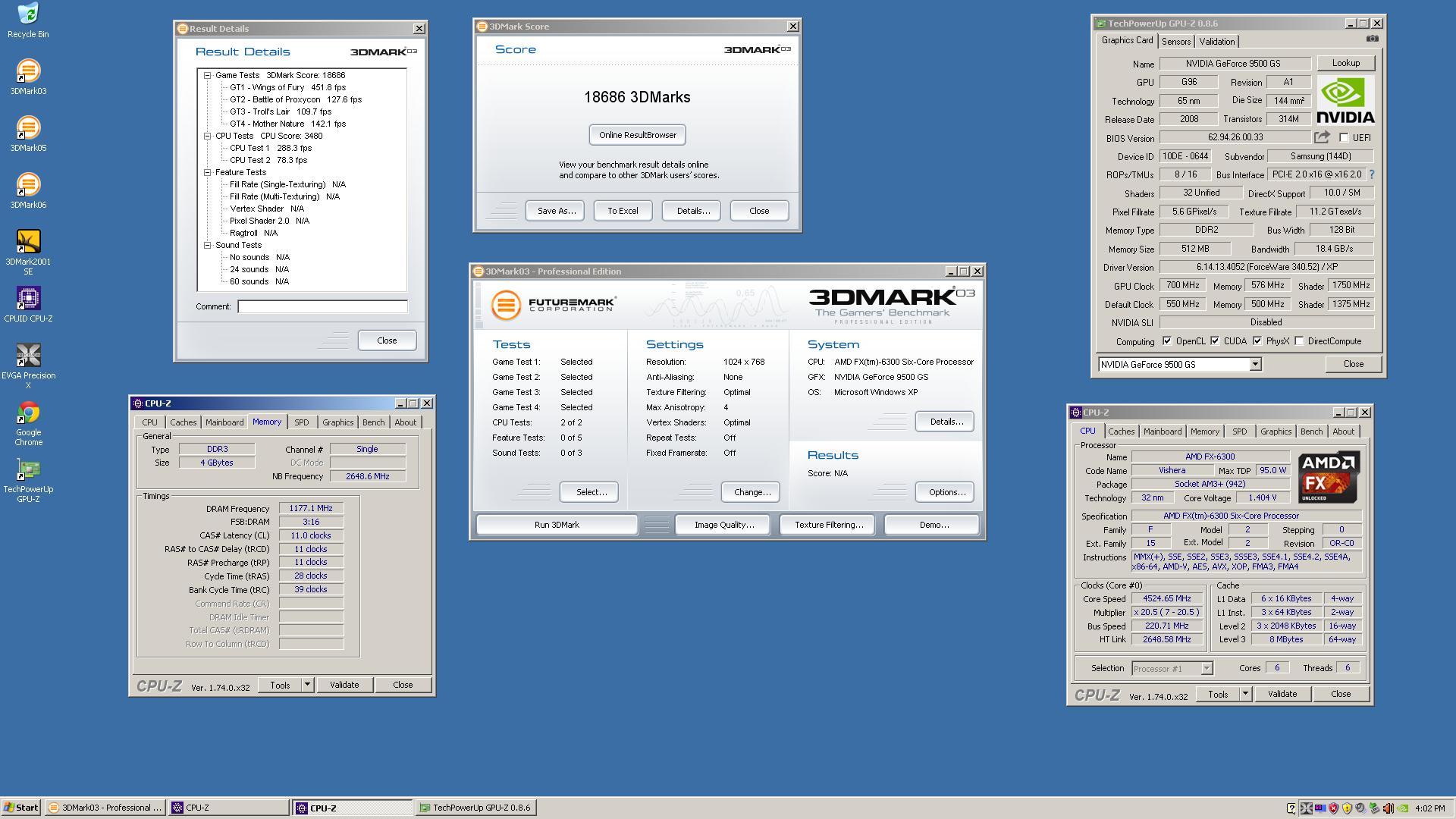Click the grey sound manager tray icon

[x=1360, y=808]
